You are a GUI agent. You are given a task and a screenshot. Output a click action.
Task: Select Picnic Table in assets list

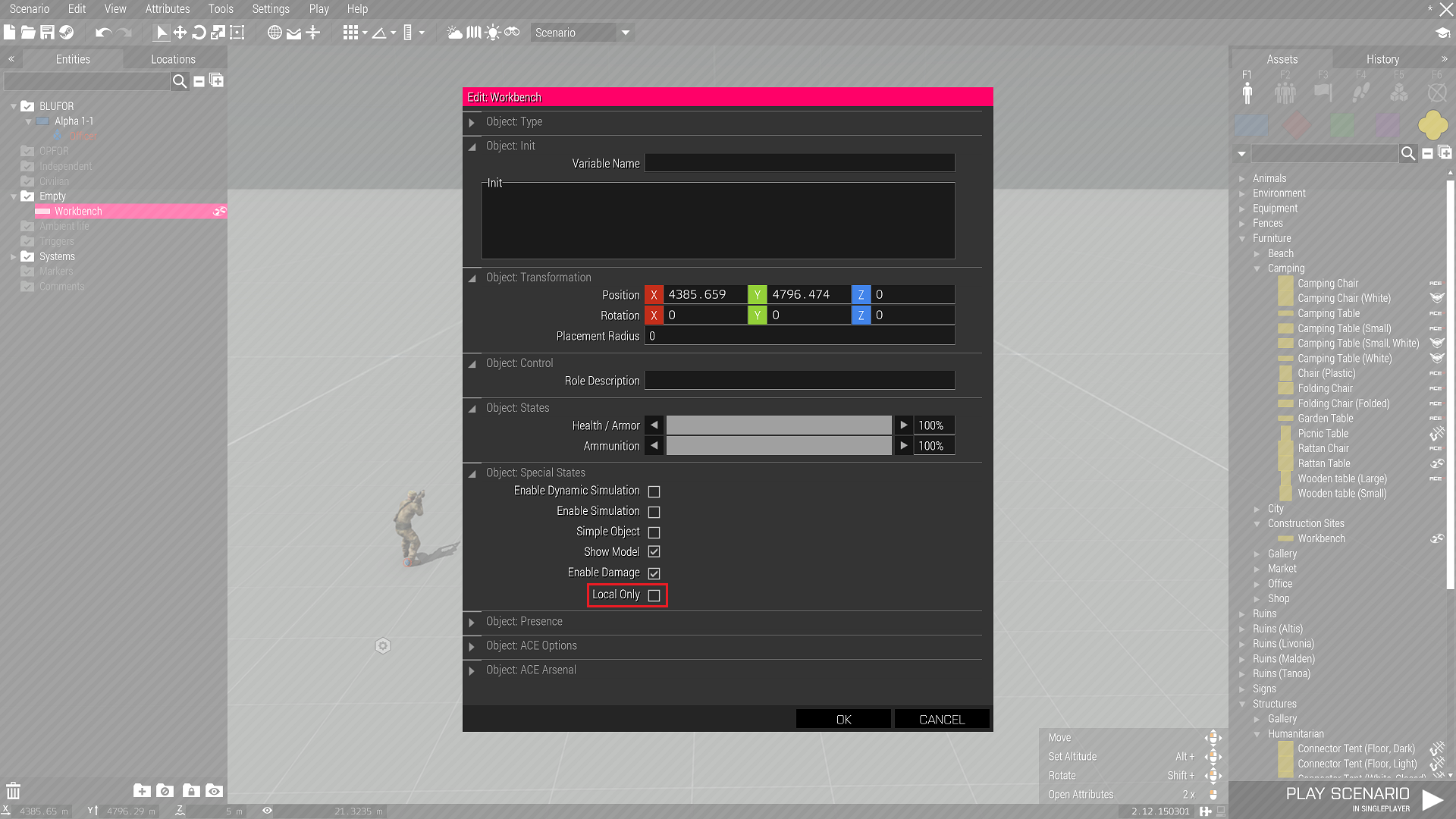tap(1323, 434)
